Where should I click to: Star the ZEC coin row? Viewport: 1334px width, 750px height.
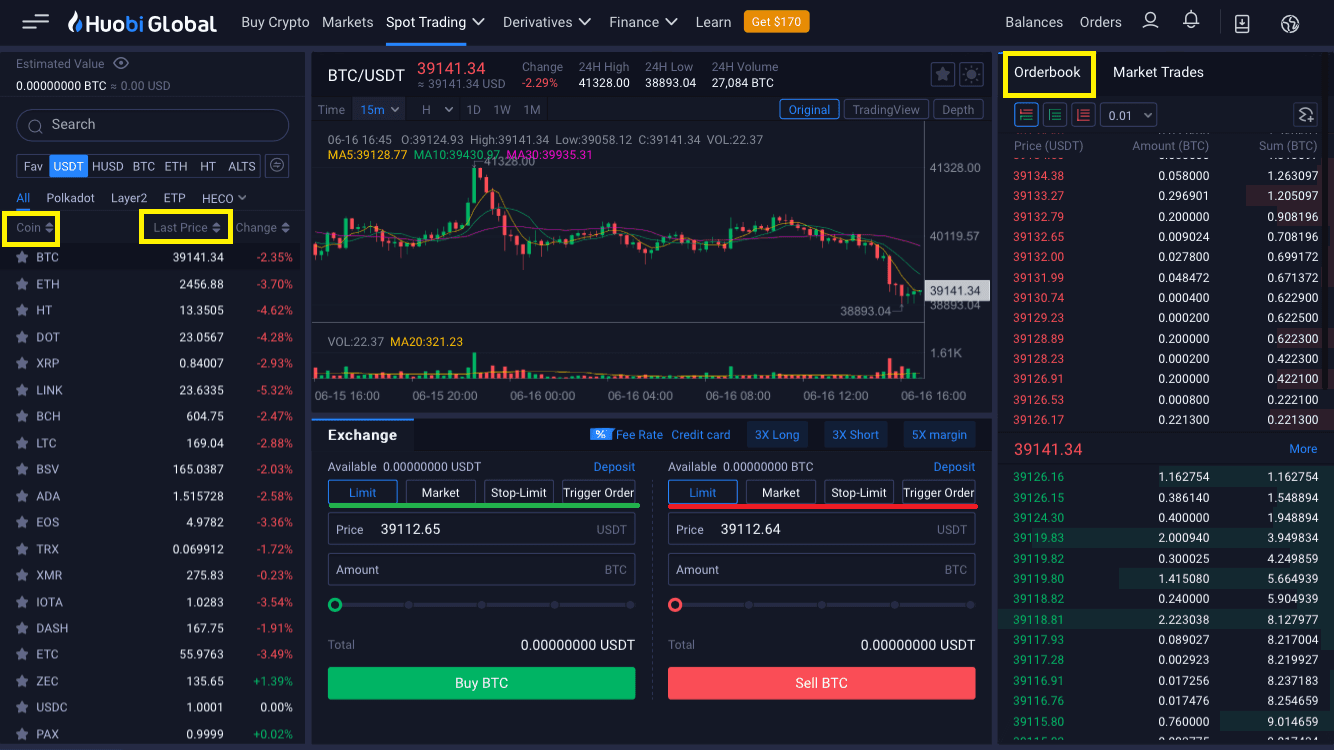point(22,681)
